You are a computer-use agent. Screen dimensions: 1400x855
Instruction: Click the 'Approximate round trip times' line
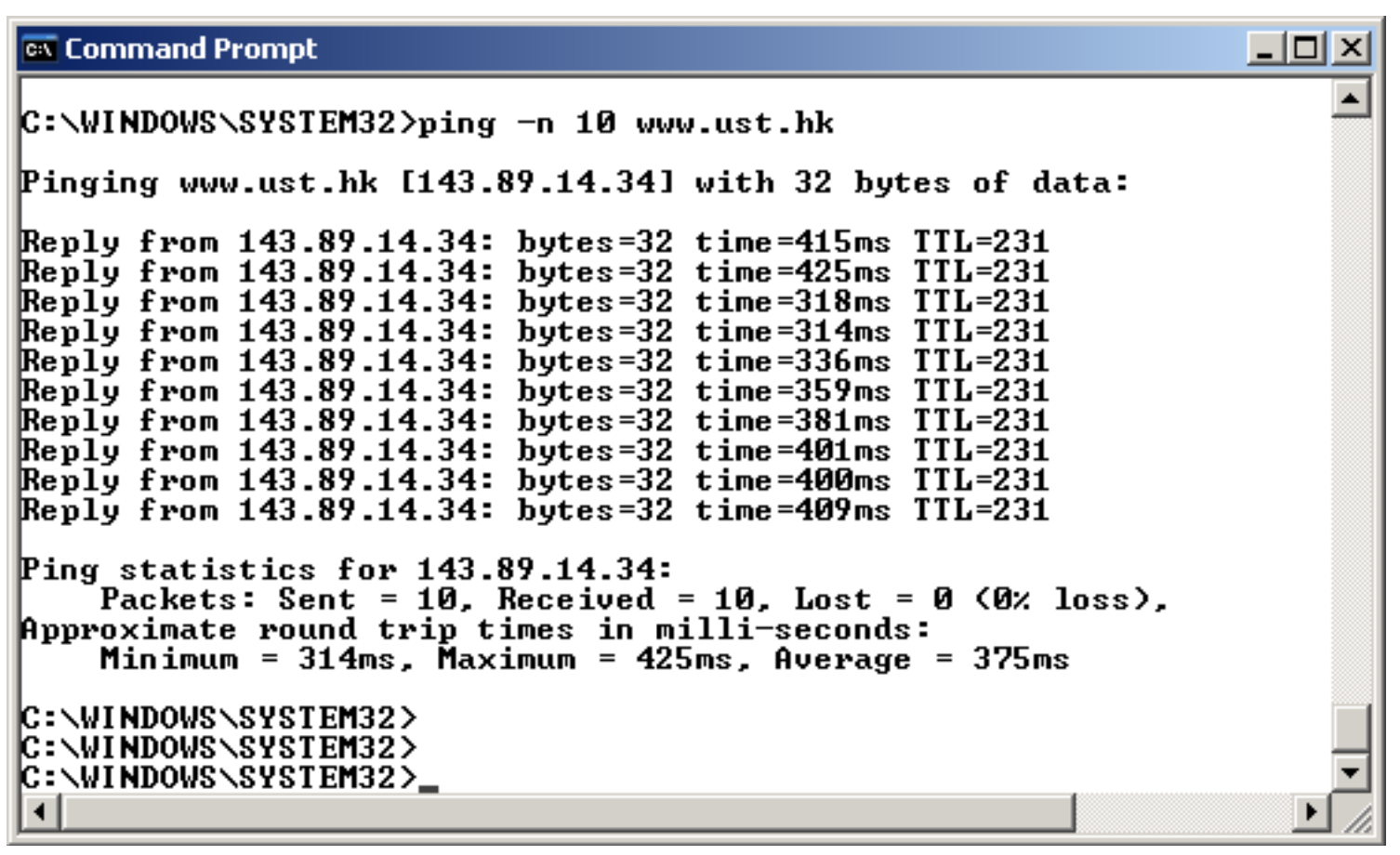coord(475,630)
